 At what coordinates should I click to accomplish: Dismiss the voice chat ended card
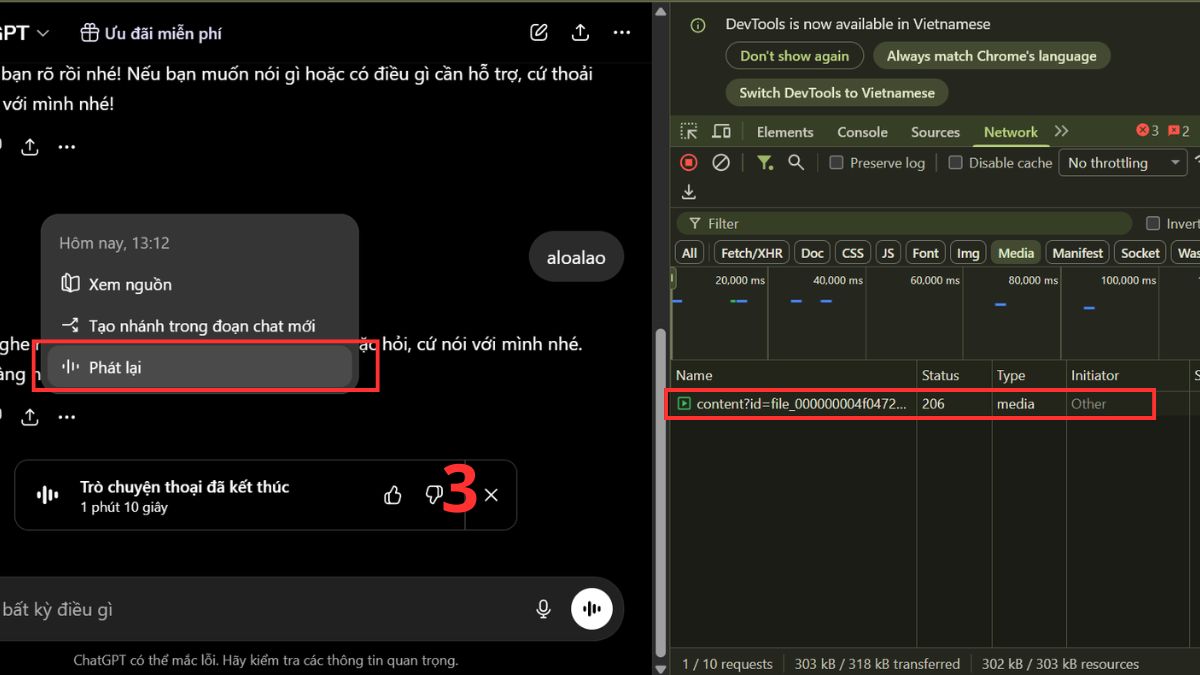[x=491, y=494]
